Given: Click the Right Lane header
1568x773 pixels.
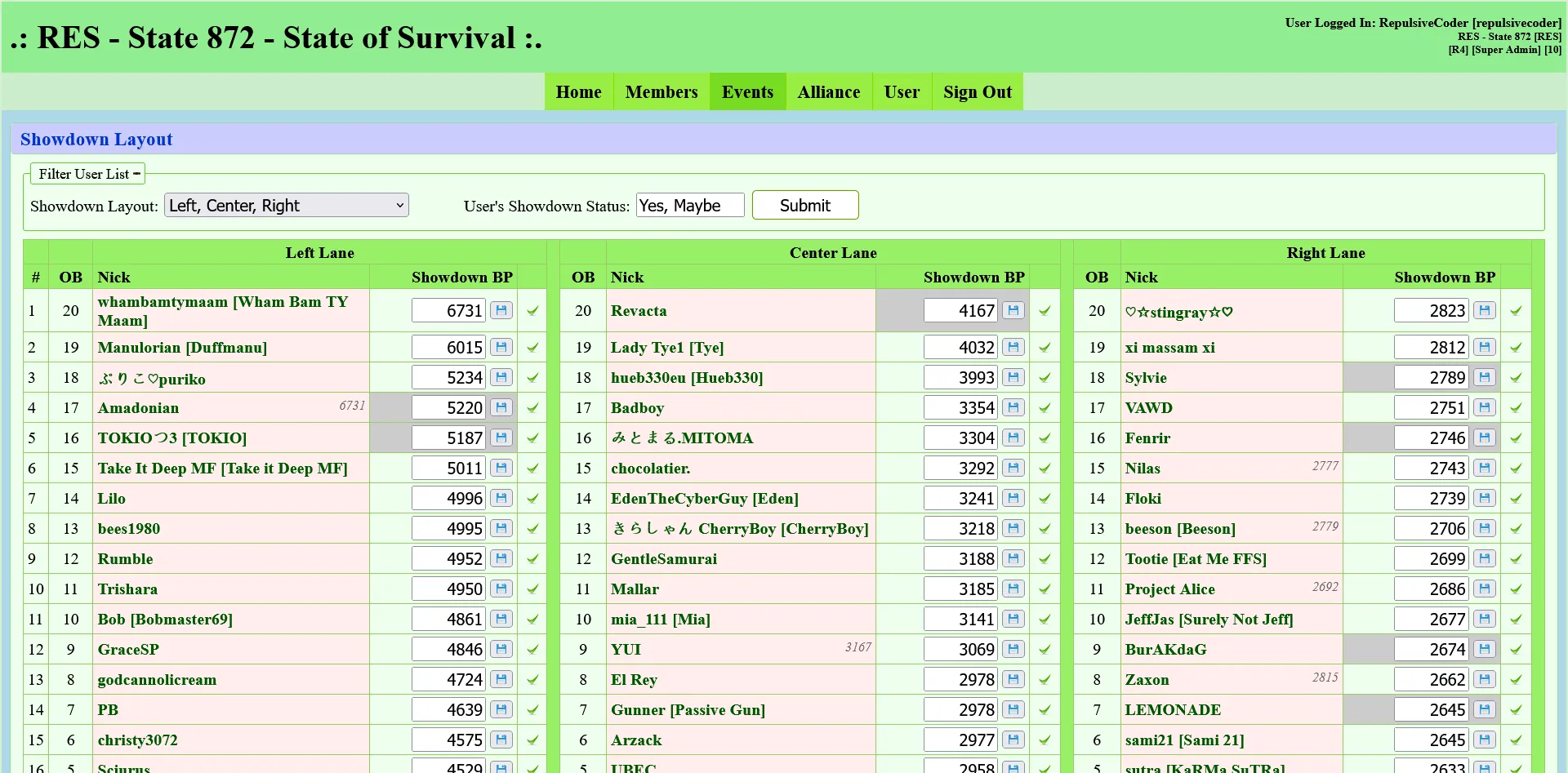Looking at the screenshot, I should (1326, 252).
